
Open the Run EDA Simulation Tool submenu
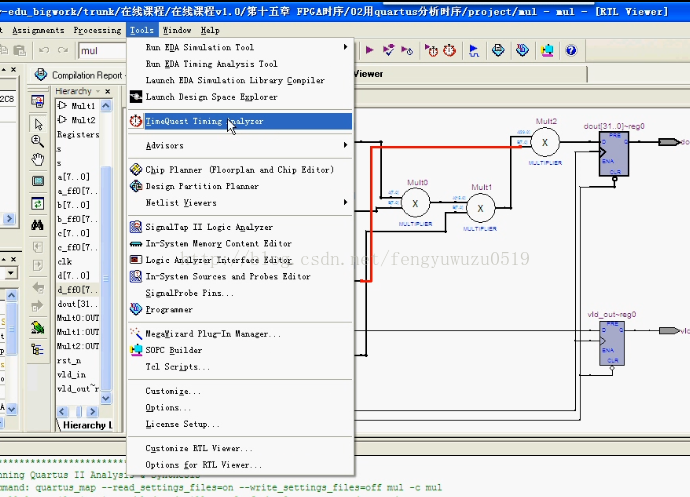(x=240, y=47)
